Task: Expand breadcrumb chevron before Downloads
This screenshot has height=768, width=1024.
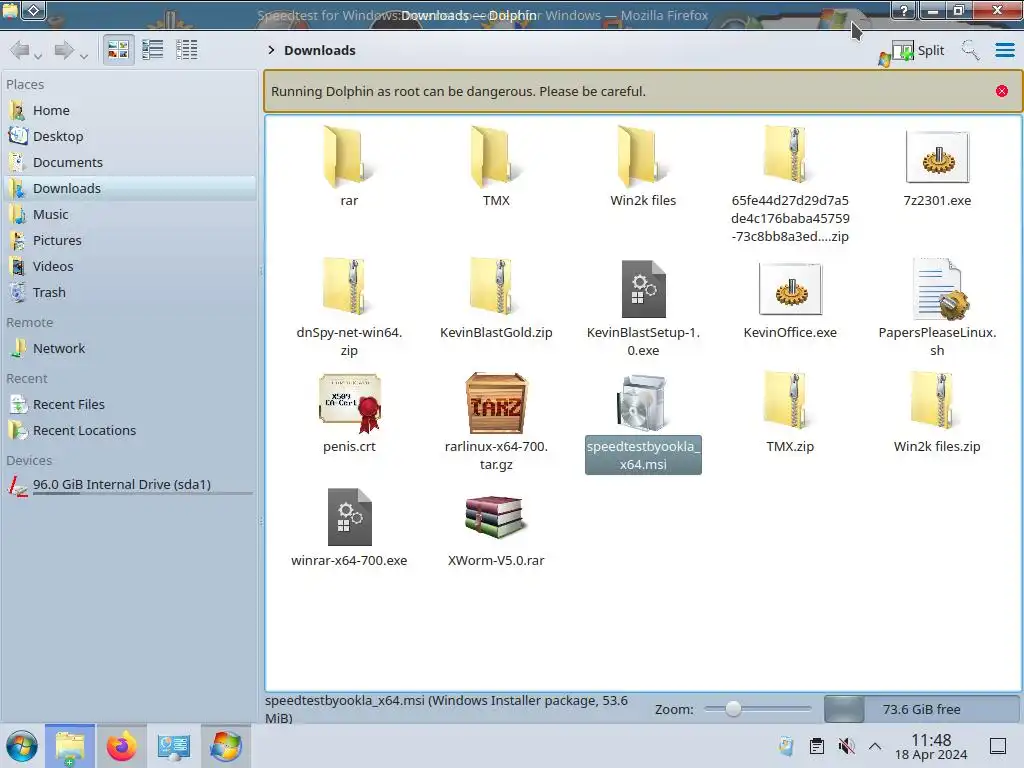Action: point(271,50)
